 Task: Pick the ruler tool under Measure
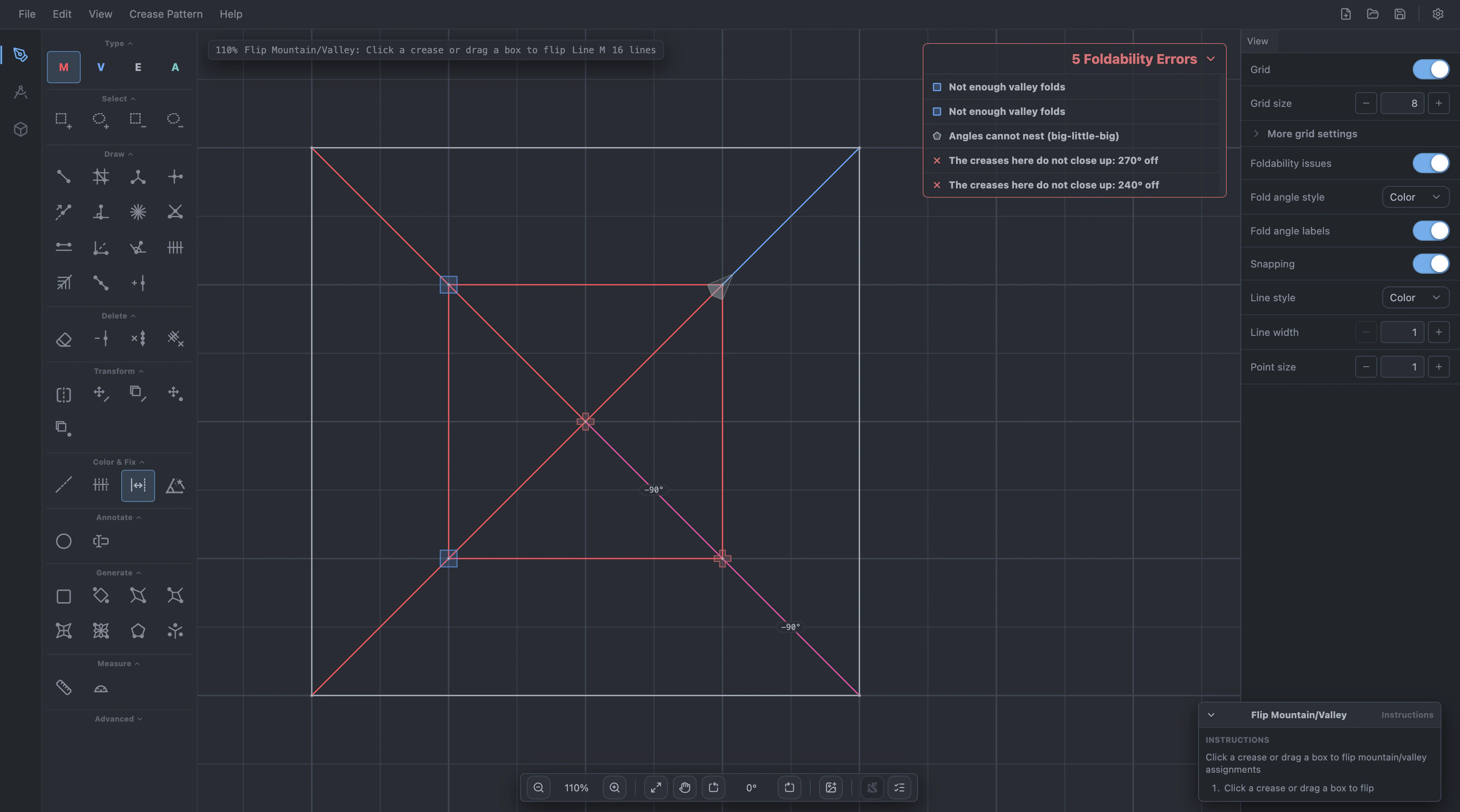(63, 687)
